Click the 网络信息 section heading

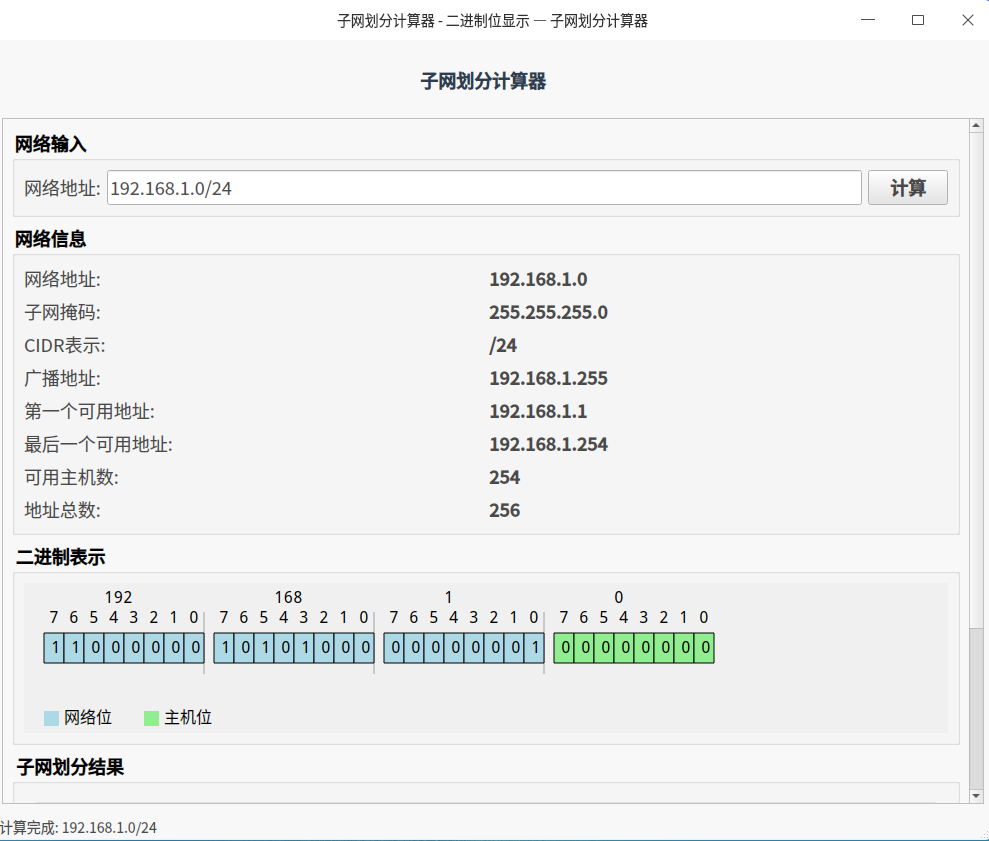pyautogui.click(x=51, y=239)
